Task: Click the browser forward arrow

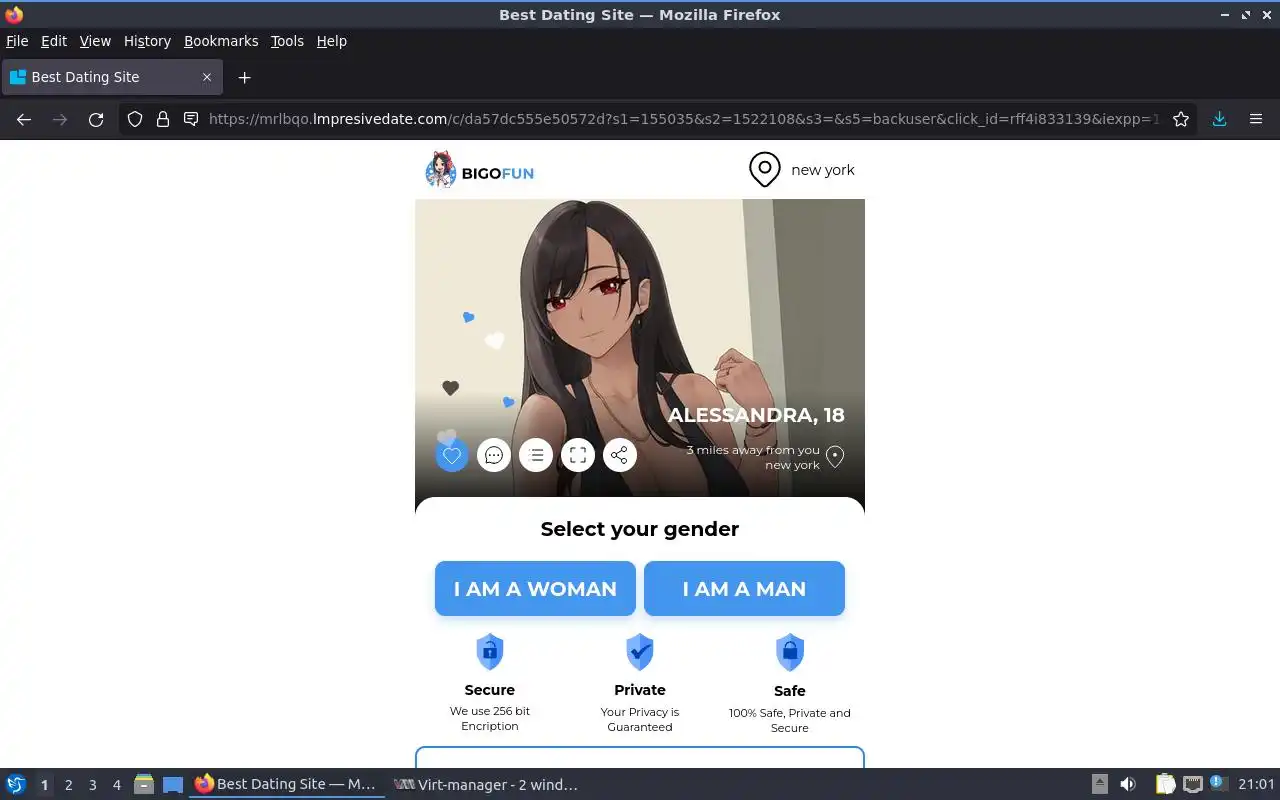Action: [60, 119]
